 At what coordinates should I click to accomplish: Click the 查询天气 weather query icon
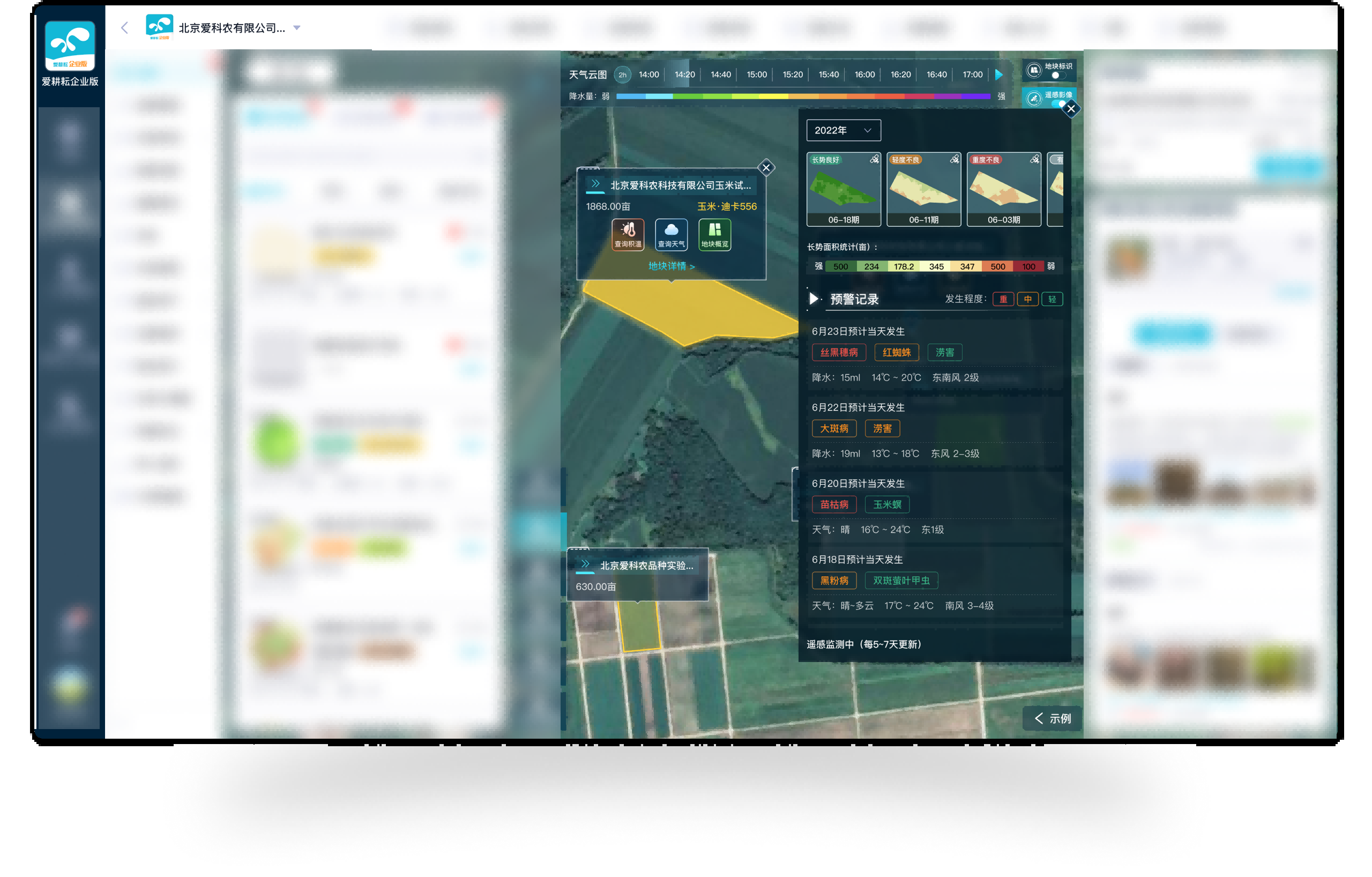(x=671, y=234)
